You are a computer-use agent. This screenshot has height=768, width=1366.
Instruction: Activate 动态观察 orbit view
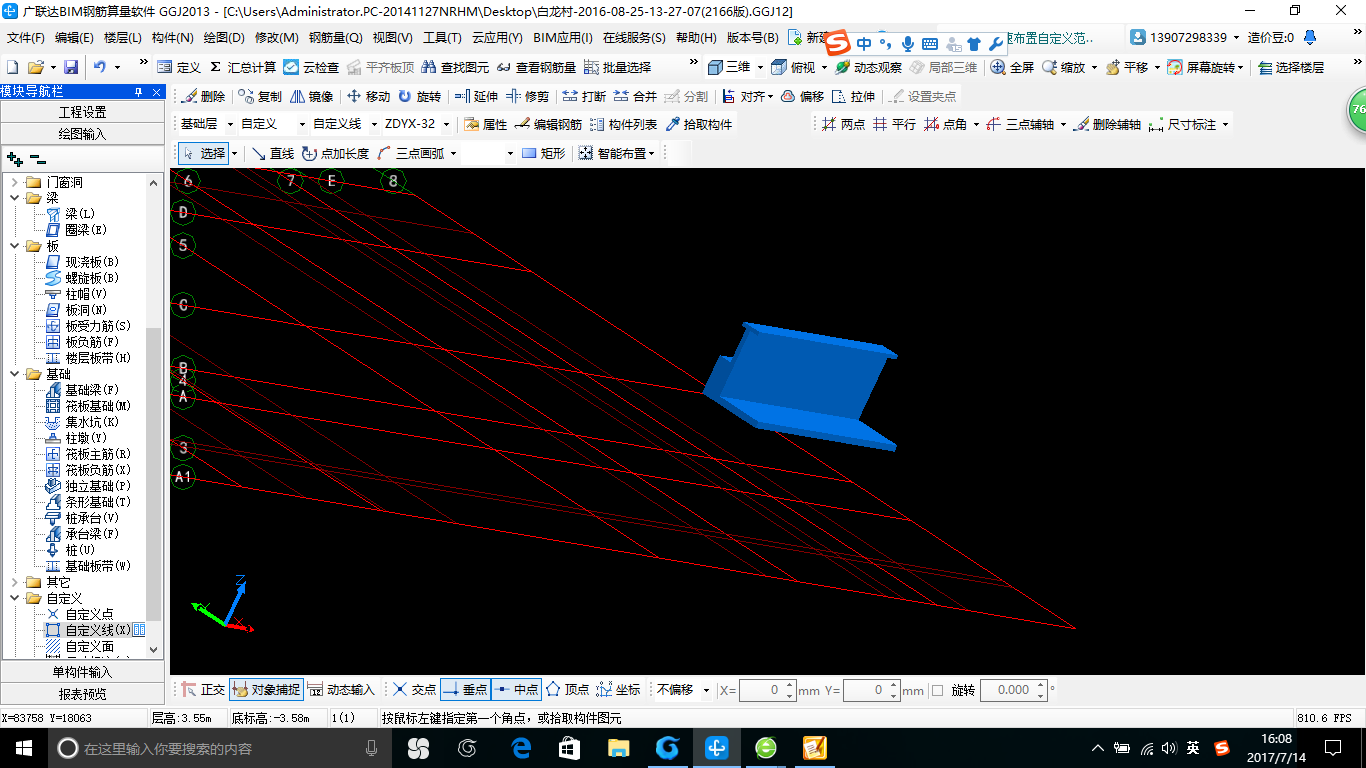pos(868,67)
